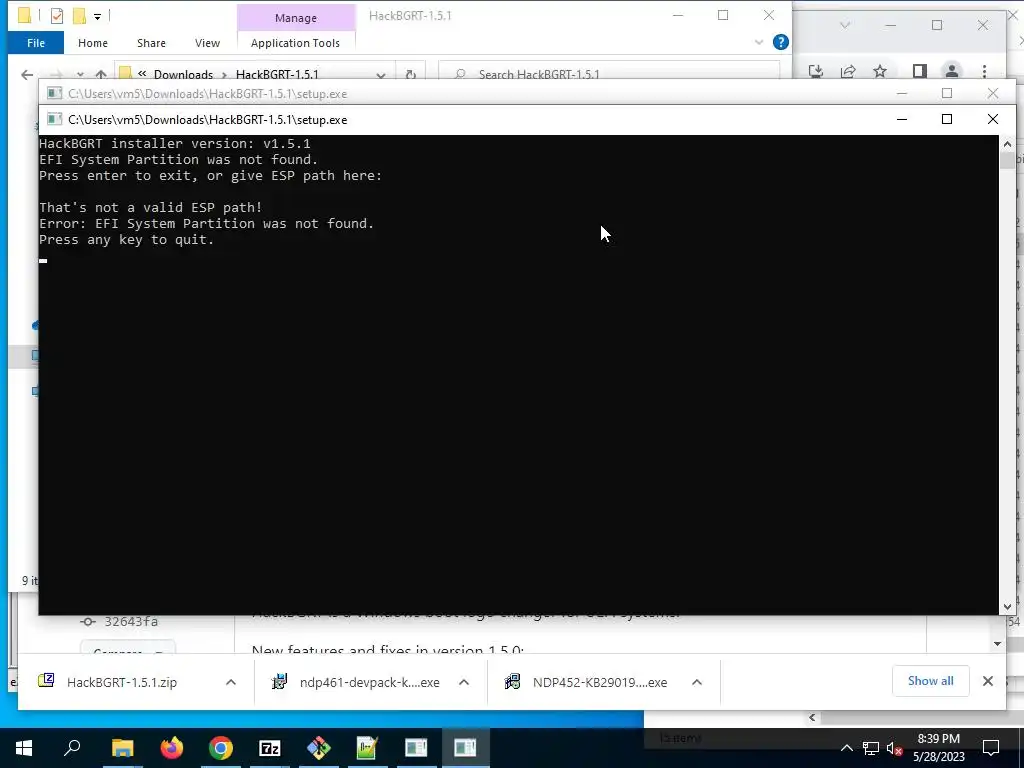This screenshot has height=768, width=1024.
Task: Open the Git diamond icon on taskbar
Action: tap(319, 748)
